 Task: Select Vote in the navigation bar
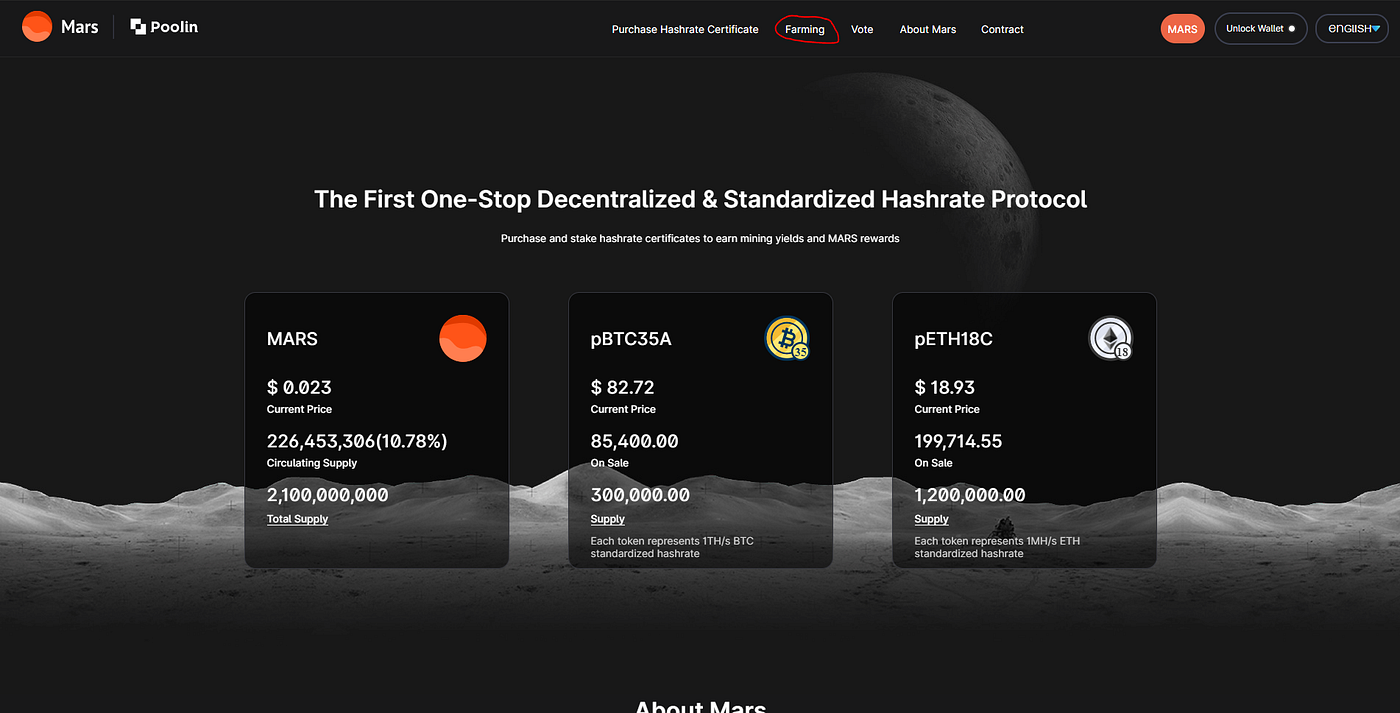pos(862,29)
